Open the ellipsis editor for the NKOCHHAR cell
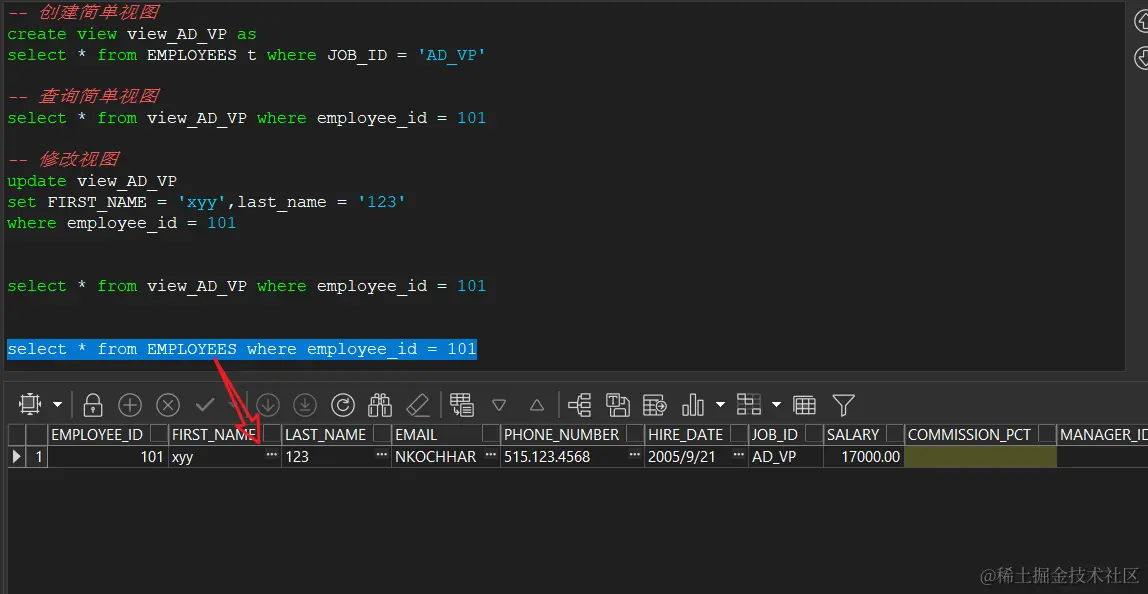 click(491, 456)
